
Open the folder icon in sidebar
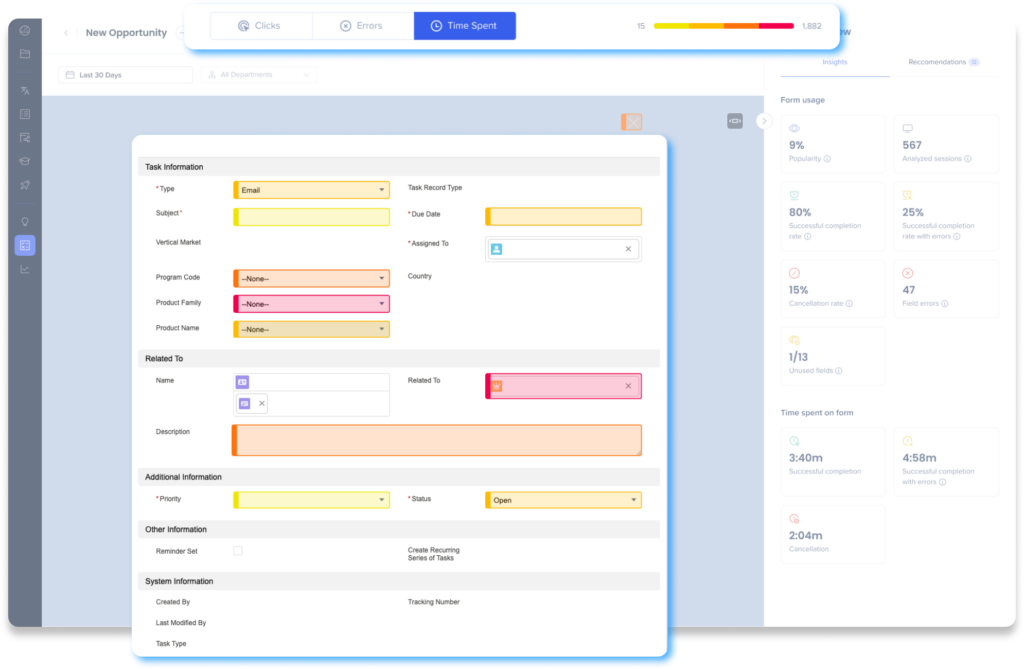tap(25, 54)
